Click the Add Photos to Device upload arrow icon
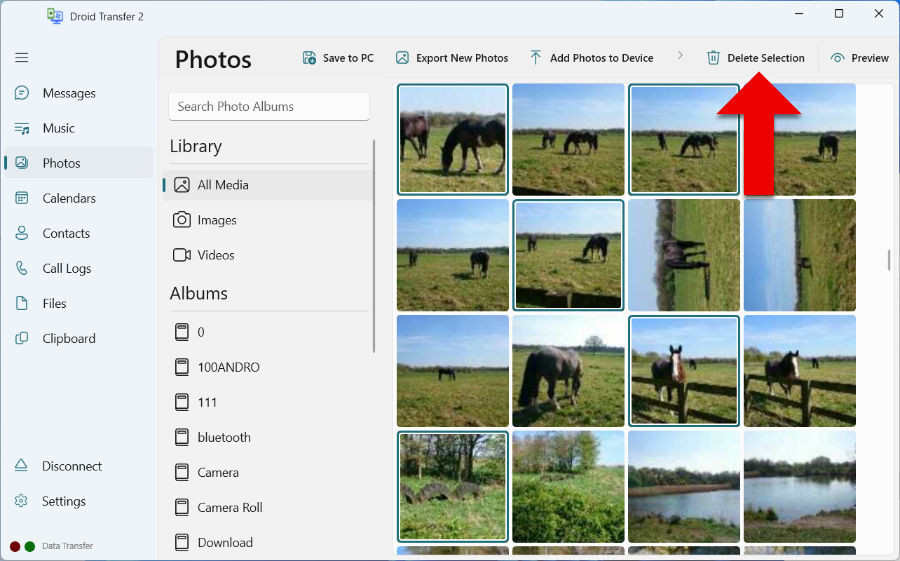This screenshot has width=900, height=561. (536, 57)
